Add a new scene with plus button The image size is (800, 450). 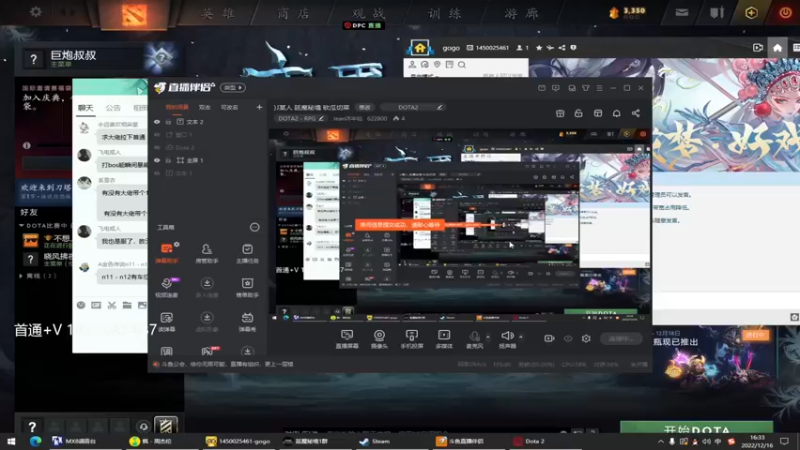(259, 107)
